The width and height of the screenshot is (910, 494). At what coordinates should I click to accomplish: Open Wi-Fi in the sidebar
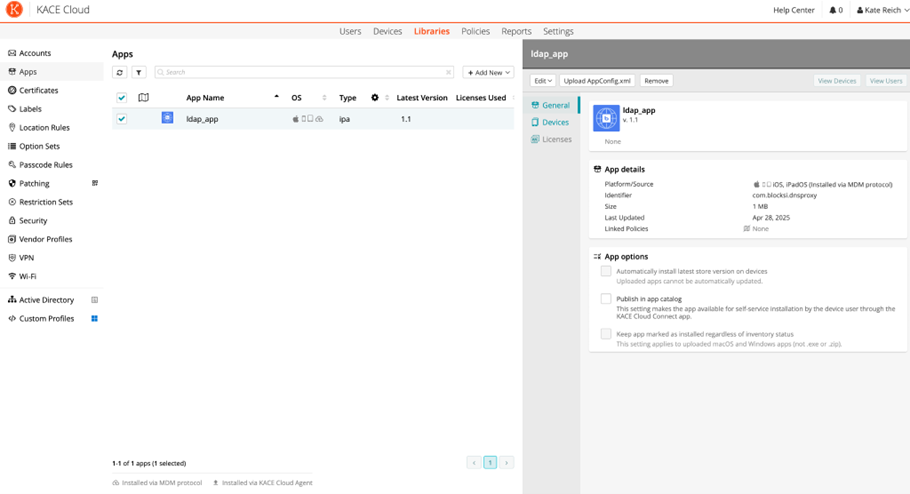pyautogui.click(x=27, y=276)
